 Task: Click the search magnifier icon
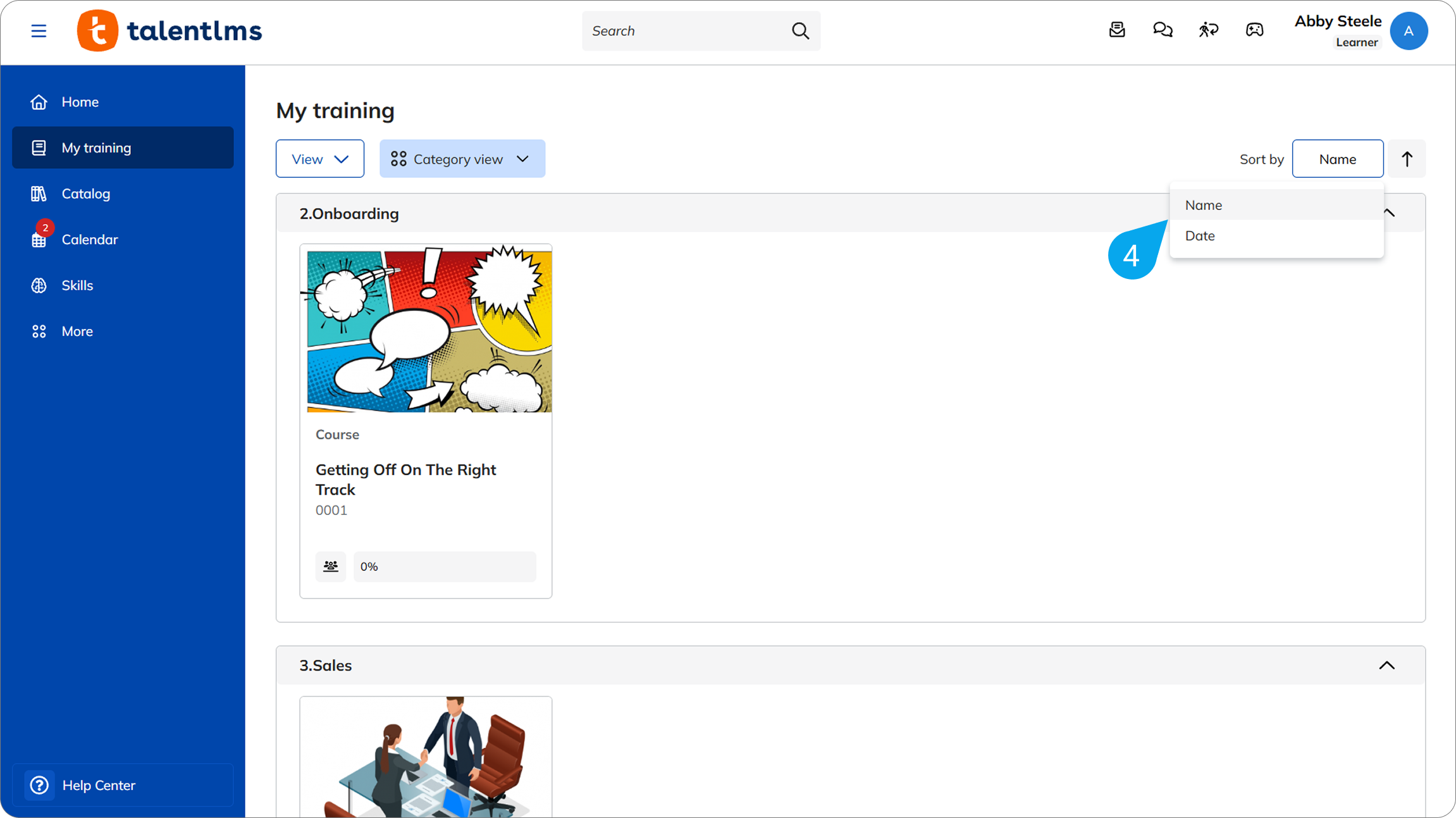coord(800,30)
